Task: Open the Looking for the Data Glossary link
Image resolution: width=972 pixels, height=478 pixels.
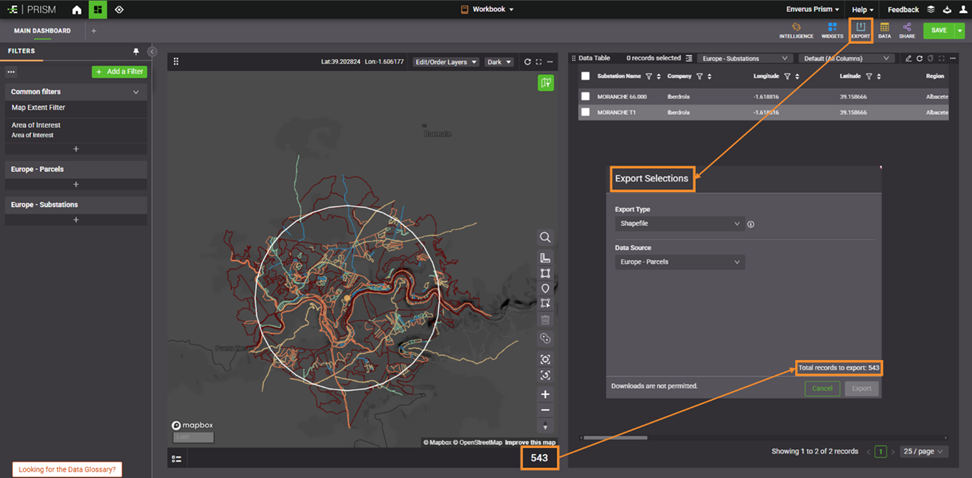Action: 67,469
